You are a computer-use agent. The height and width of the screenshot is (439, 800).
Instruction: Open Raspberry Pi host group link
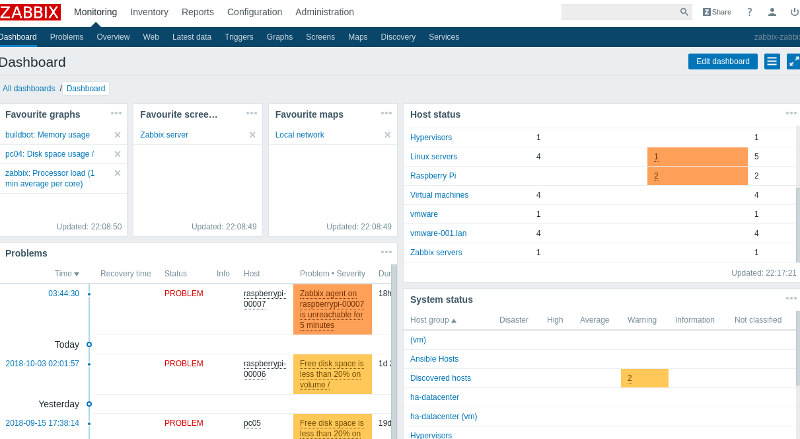click(x=433, y=176)
